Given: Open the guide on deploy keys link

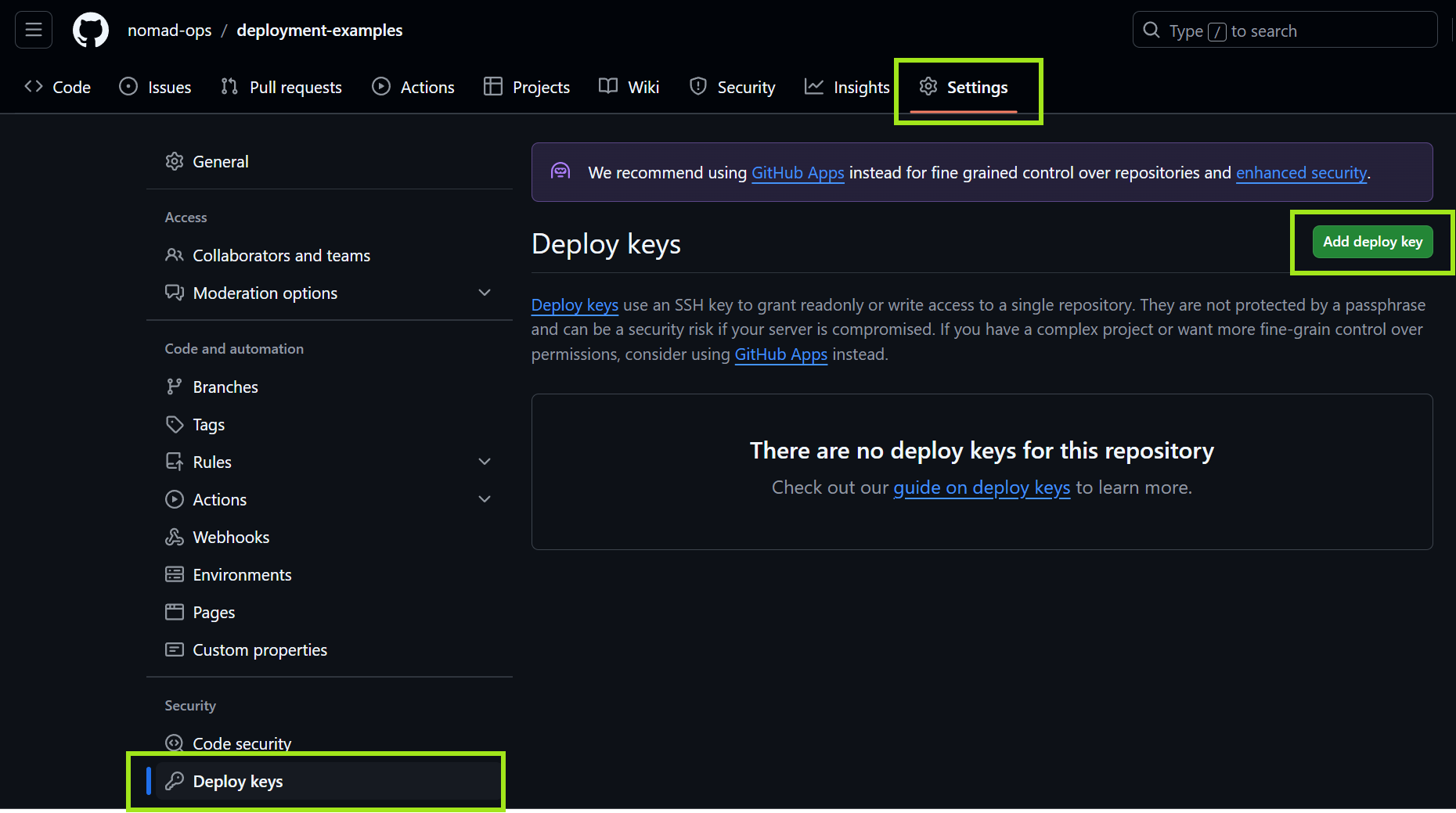Looking at the screenshot, I should pyautogui.click(x=982, y=487).
